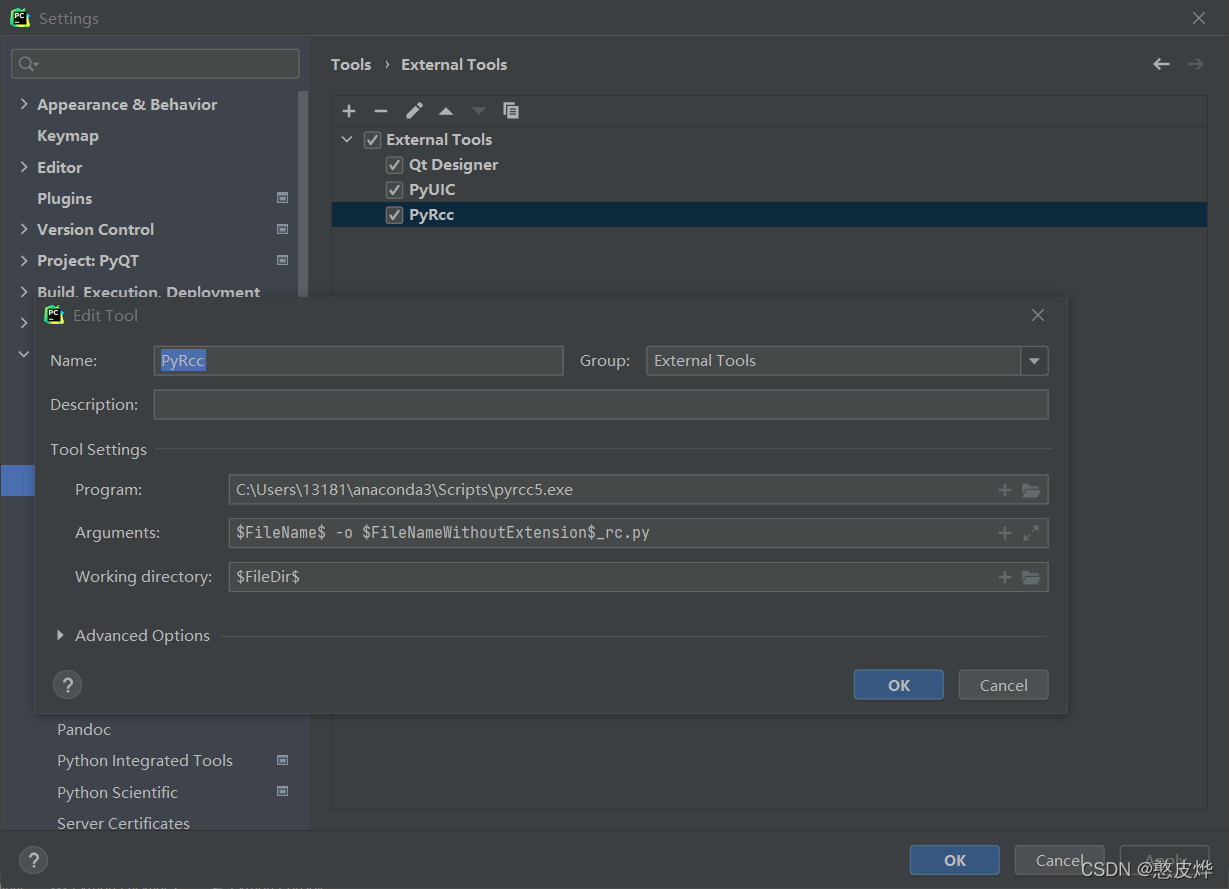Open help in Settings window

pos(33,860)
